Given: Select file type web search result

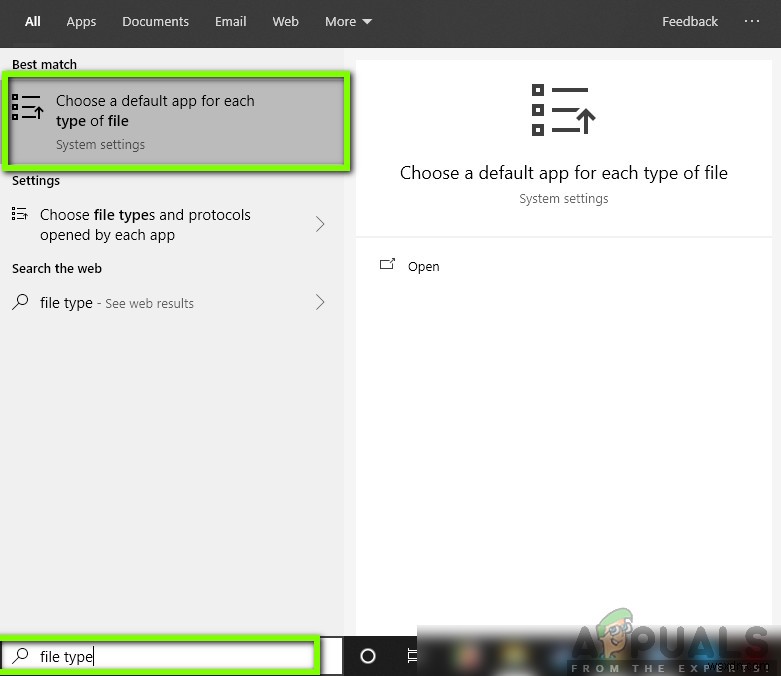Looking at the screenshot, I should click(x=172, y=302).
